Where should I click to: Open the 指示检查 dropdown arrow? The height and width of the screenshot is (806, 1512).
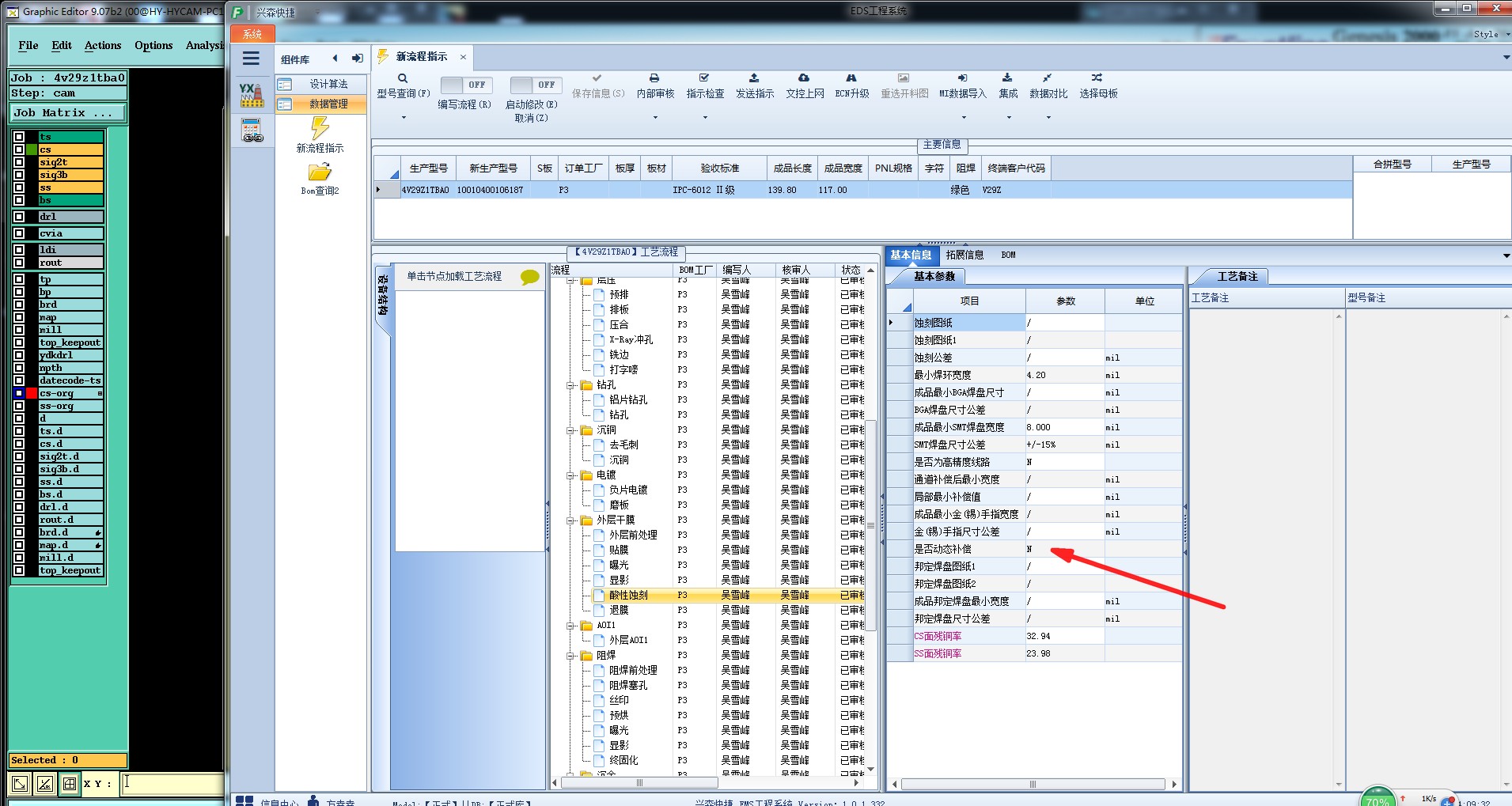705,118
